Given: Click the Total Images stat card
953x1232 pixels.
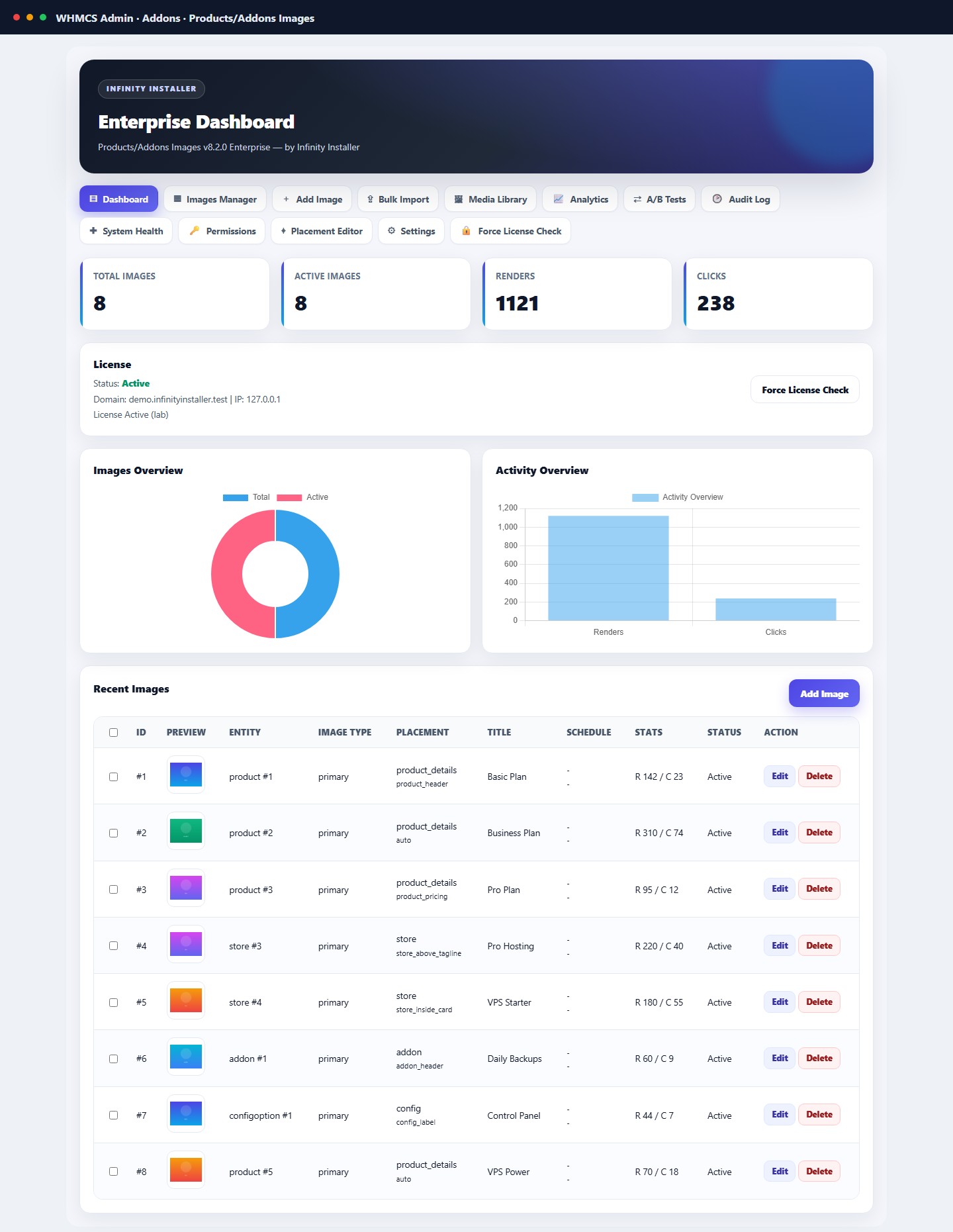Looking at the screenshot, I should click(x=175, y=293).
